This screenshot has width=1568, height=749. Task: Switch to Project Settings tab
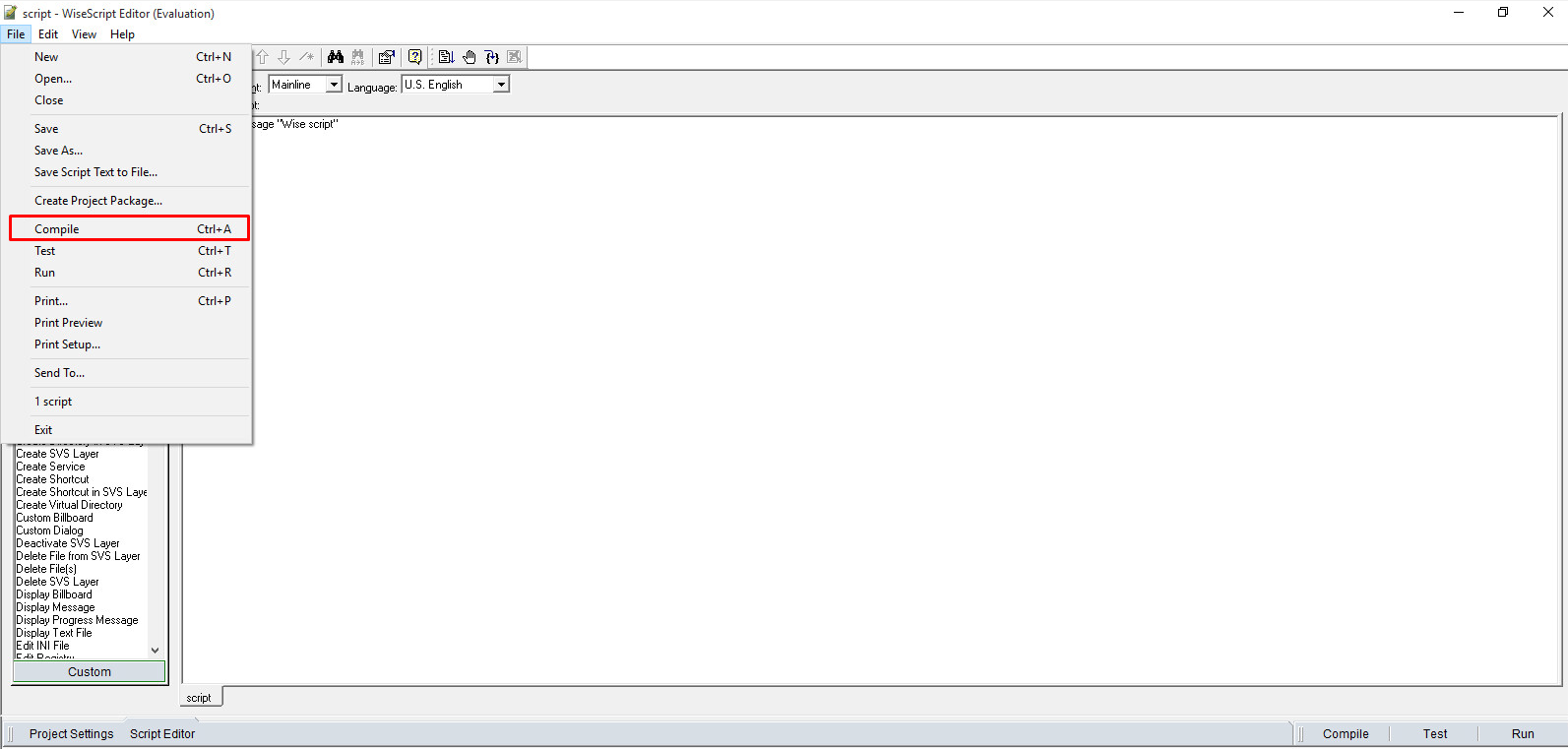71,734
